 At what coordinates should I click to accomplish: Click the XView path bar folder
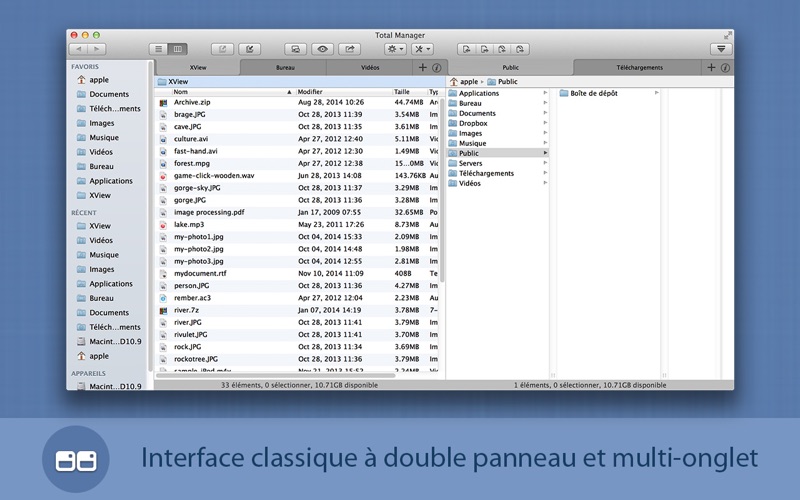click(x=173, y=82)
